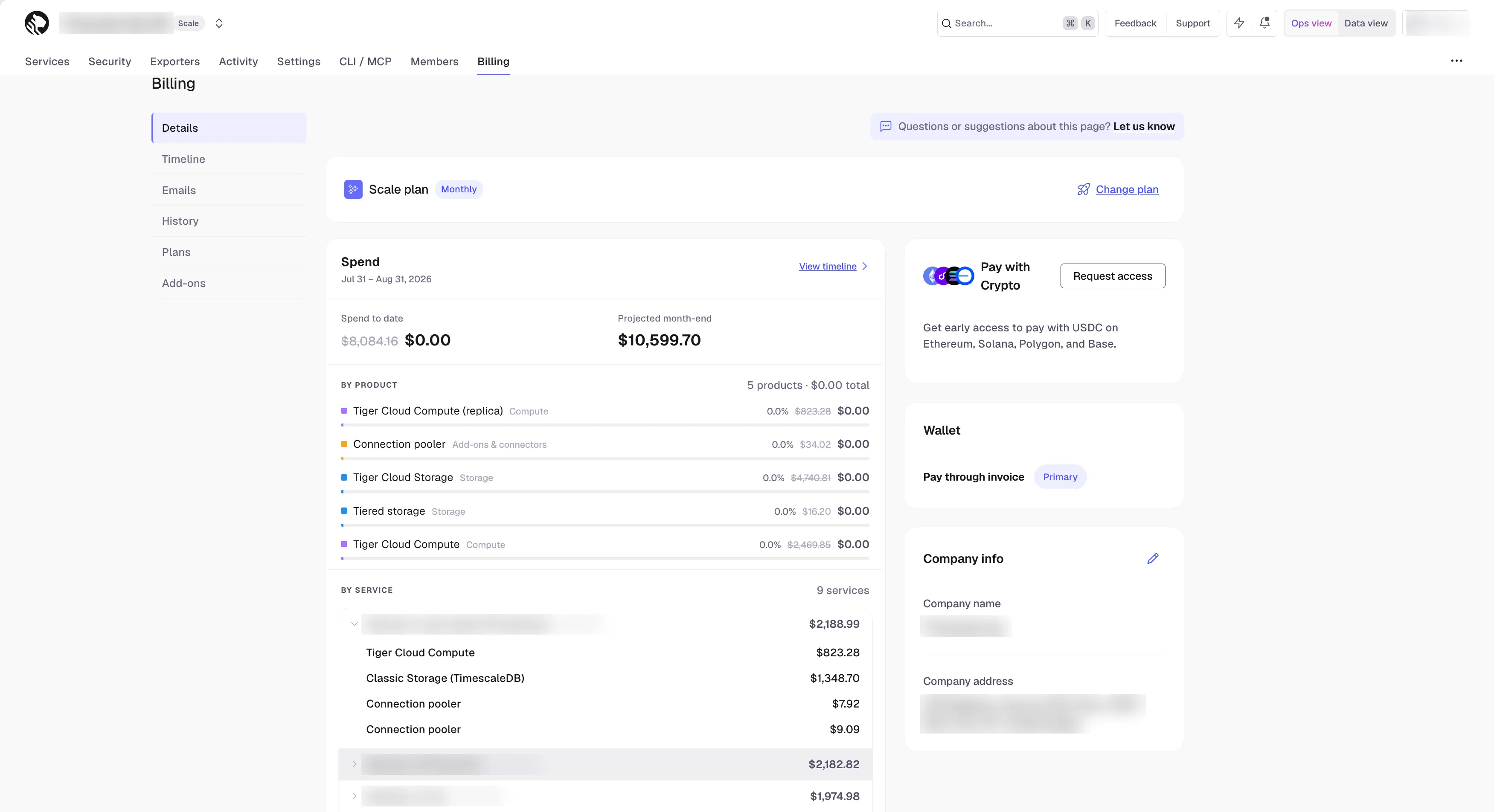The width and height of the screenshot is (1494, 812).
Task: Click the blue swatch for Tiered storage
Action: 344,510
